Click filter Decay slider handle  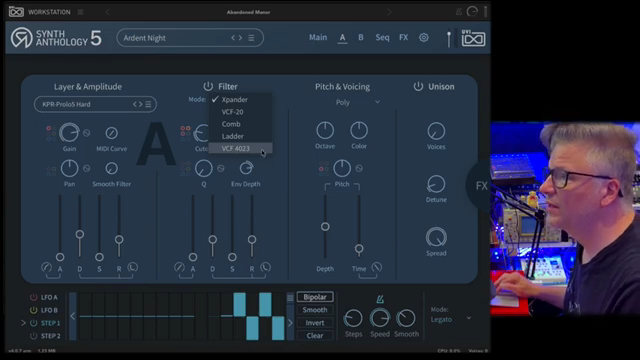213,240
